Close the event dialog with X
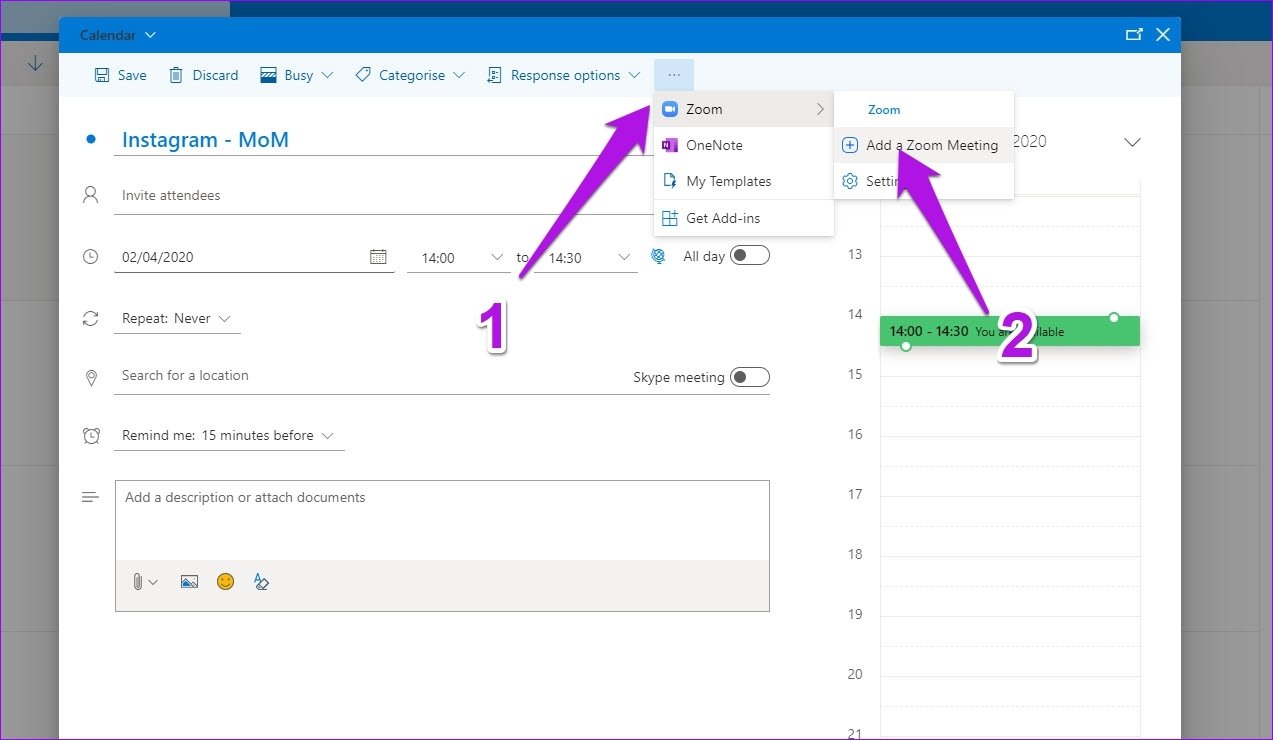Image resolution: width=1273 pixels, height=740 pixels. tap(1163, 34)
